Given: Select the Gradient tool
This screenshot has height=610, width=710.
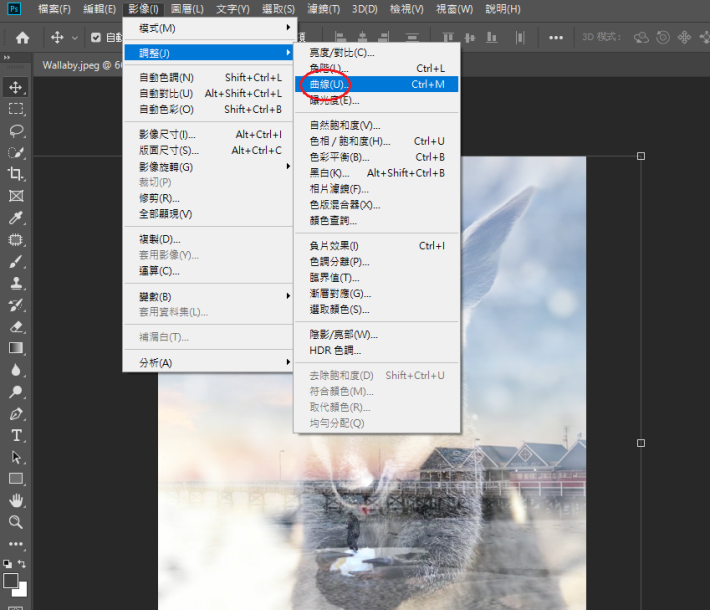Looking at the screenshot, I should click(x=16, y=348).
